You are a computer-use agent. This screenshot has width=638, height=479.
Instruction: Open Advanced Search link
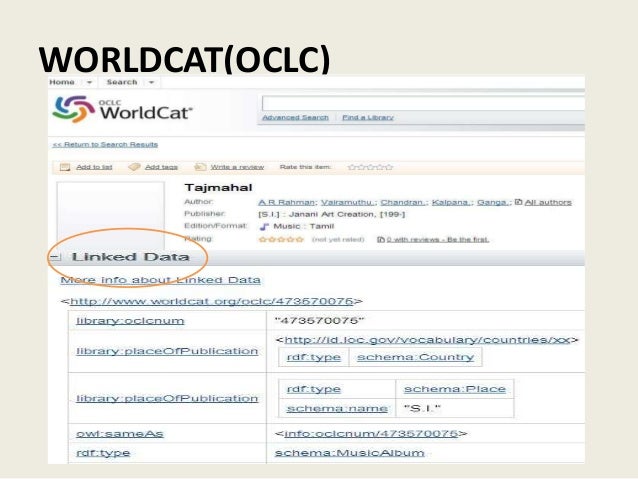295,118
